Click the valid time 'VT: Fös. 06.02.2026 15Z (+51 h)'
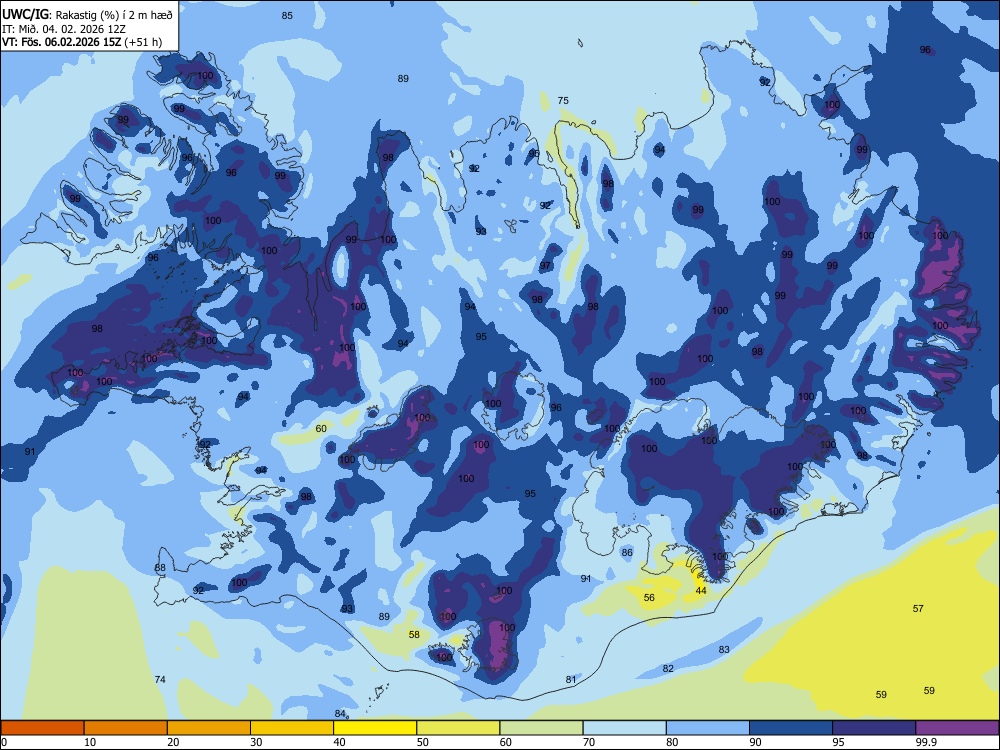Image resolution: width=1000 pixels, height=750 pixels. click(x=82, y=42)
